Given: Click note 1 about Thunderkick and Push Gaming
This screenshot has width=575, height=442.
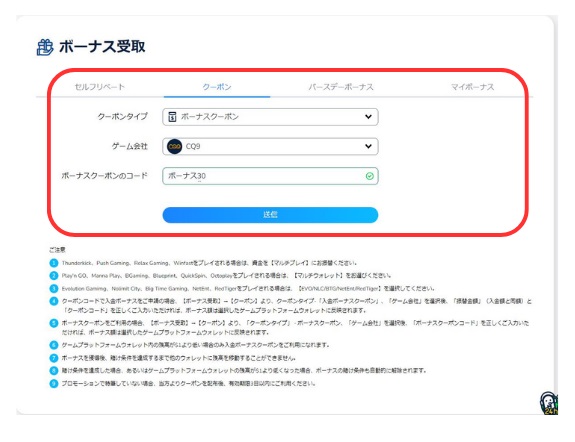Looking at the screenshot, I should click(x=209, y=263).
